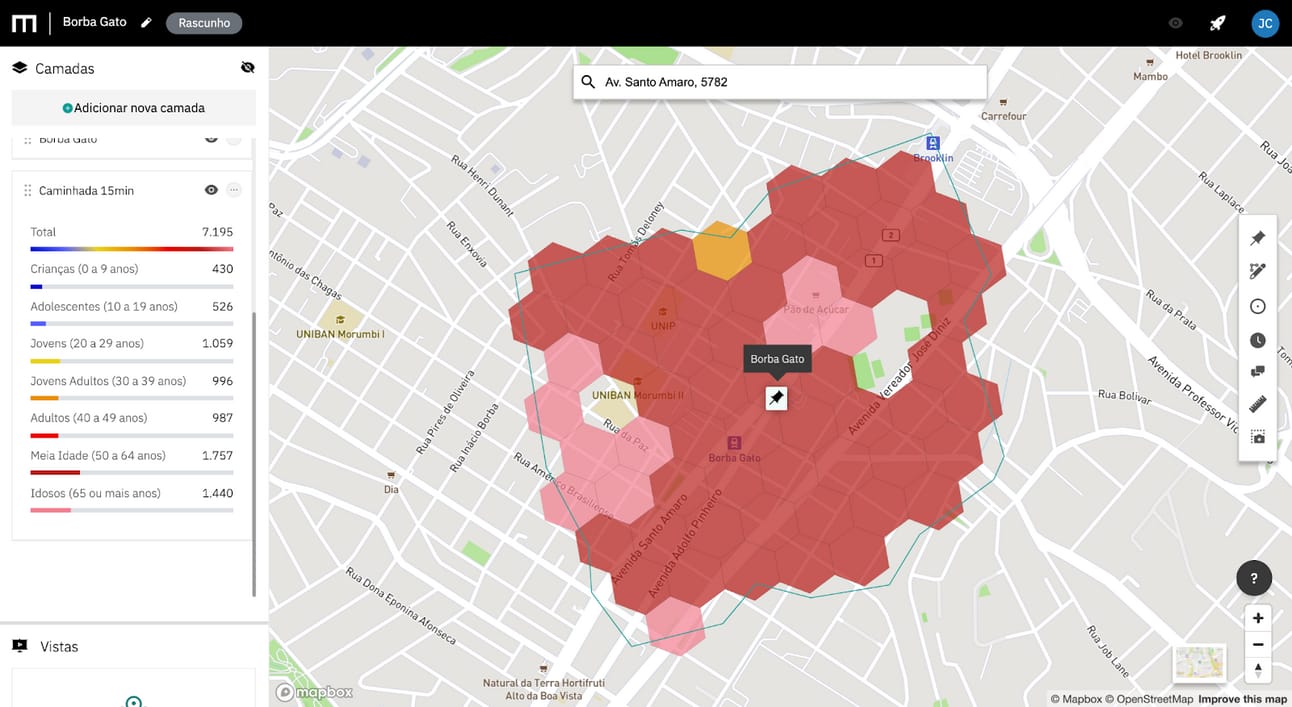Image resolution: width=1292 pixels, height=707 pixels.
Task: Click the Camadas layers stack icon
Action: pos(19,68)
